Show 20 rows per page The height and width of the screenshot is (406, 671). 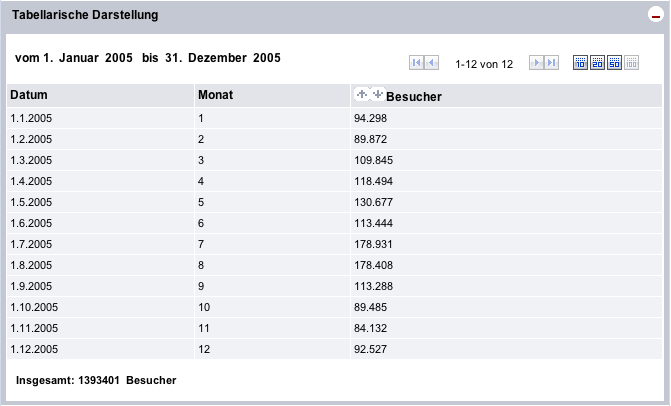tap(597, 63)
